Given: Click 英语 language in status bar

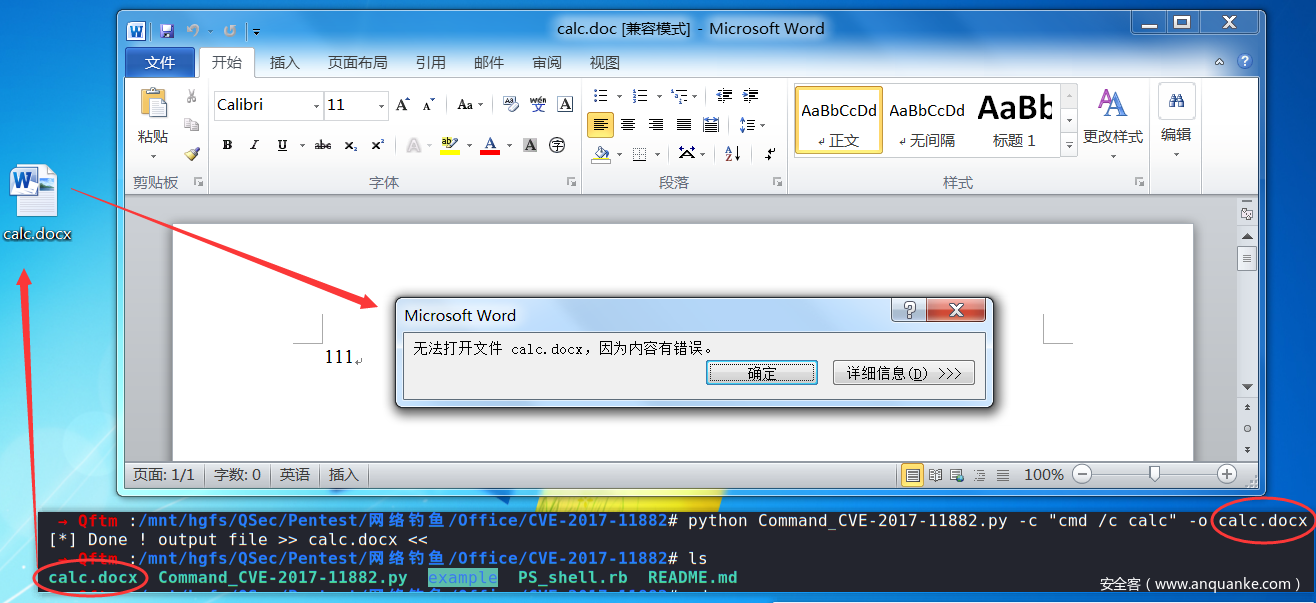Looking at the screenshot, I should point(295,475).
